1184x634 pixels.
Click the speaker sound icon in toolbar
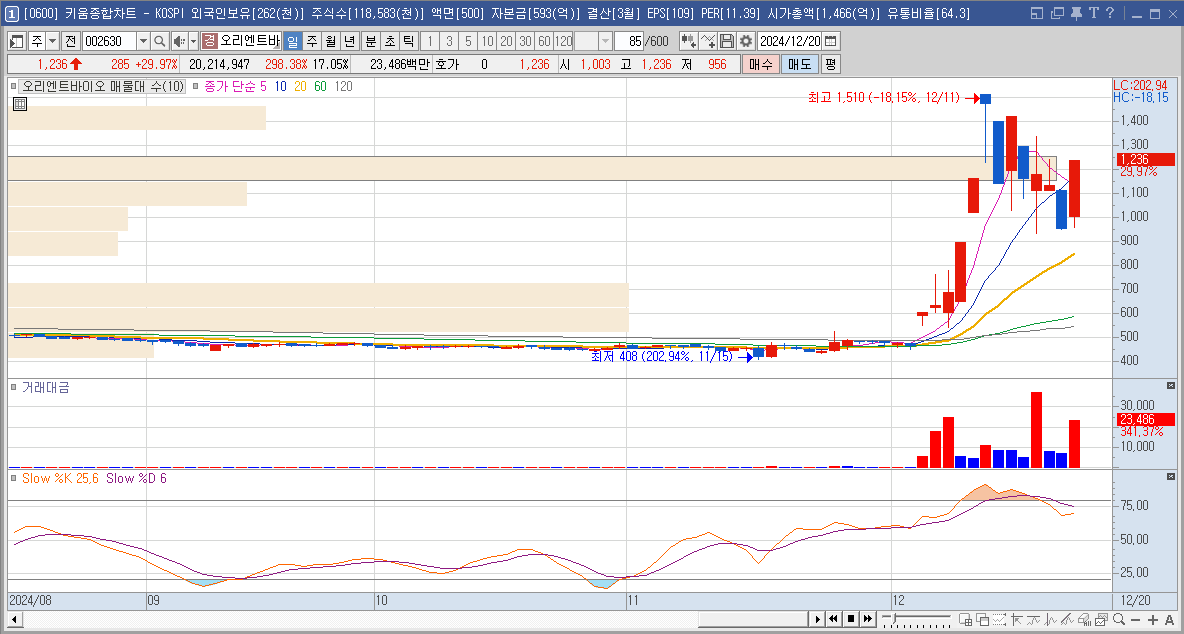click(179, 42)
